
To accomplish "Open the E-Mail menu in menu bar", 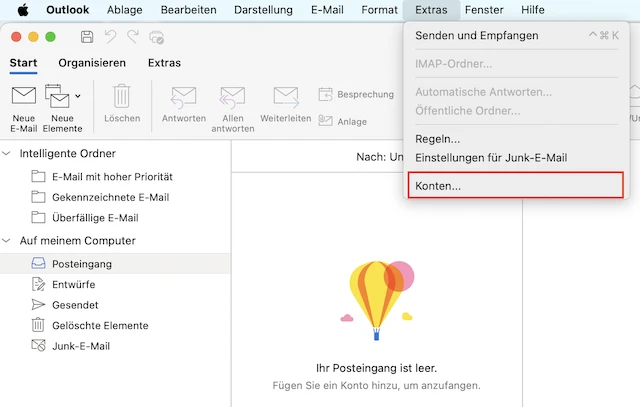I will coord(327,10).
